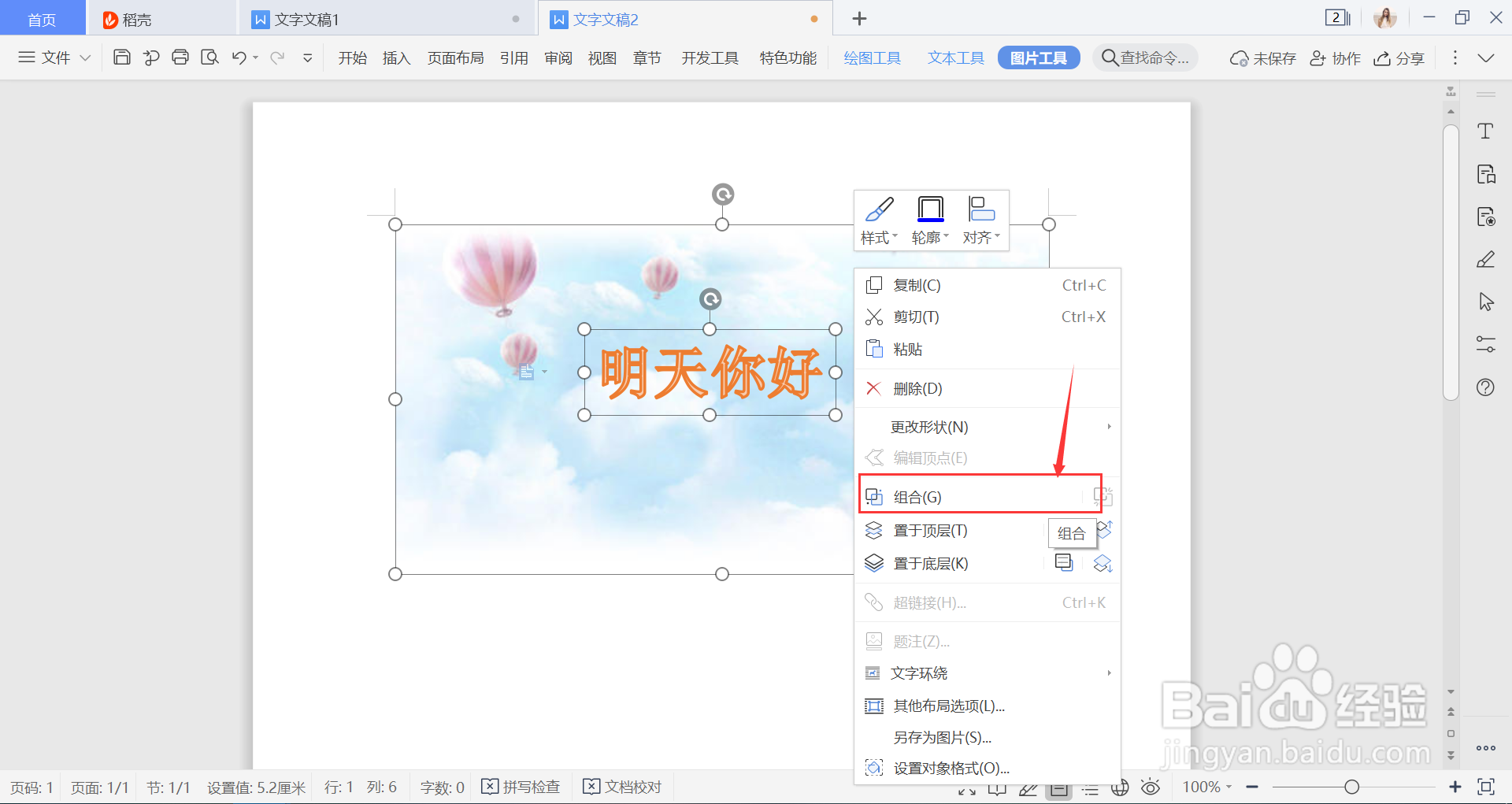Toggle web layout view with the globe icon

pyautogui.click(x=1120, y=786)
